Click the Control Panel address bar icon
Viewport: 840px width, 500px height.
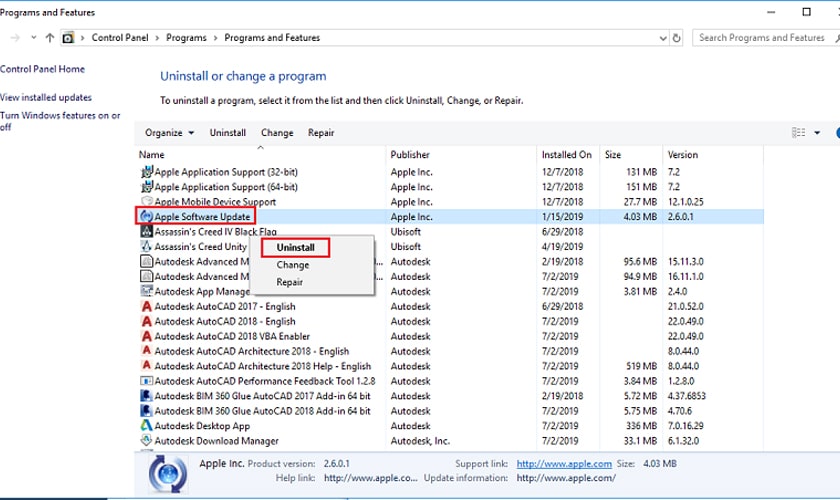click(68, 38)
